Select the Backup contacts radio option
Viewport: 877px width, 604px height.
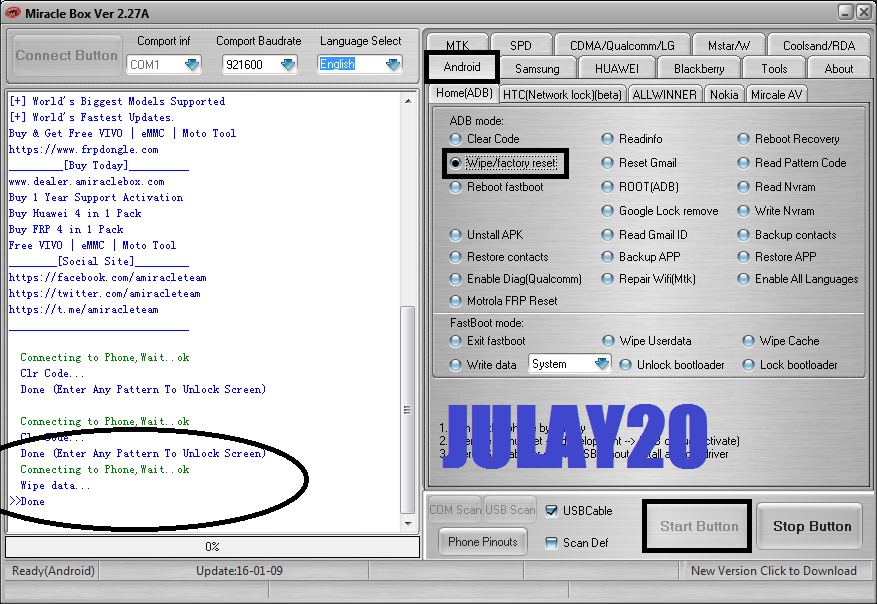[743, 235]
